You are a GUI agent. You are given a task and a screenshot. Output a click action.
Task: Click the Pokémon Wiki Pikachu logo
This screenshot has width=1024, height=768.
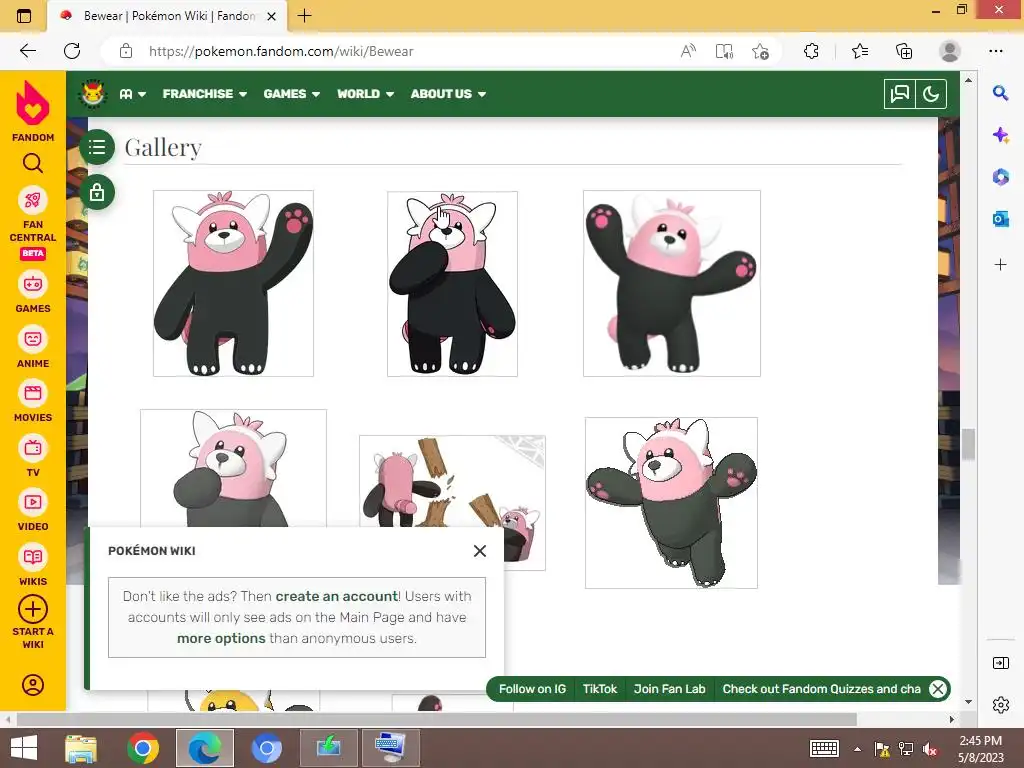point(93,93)
